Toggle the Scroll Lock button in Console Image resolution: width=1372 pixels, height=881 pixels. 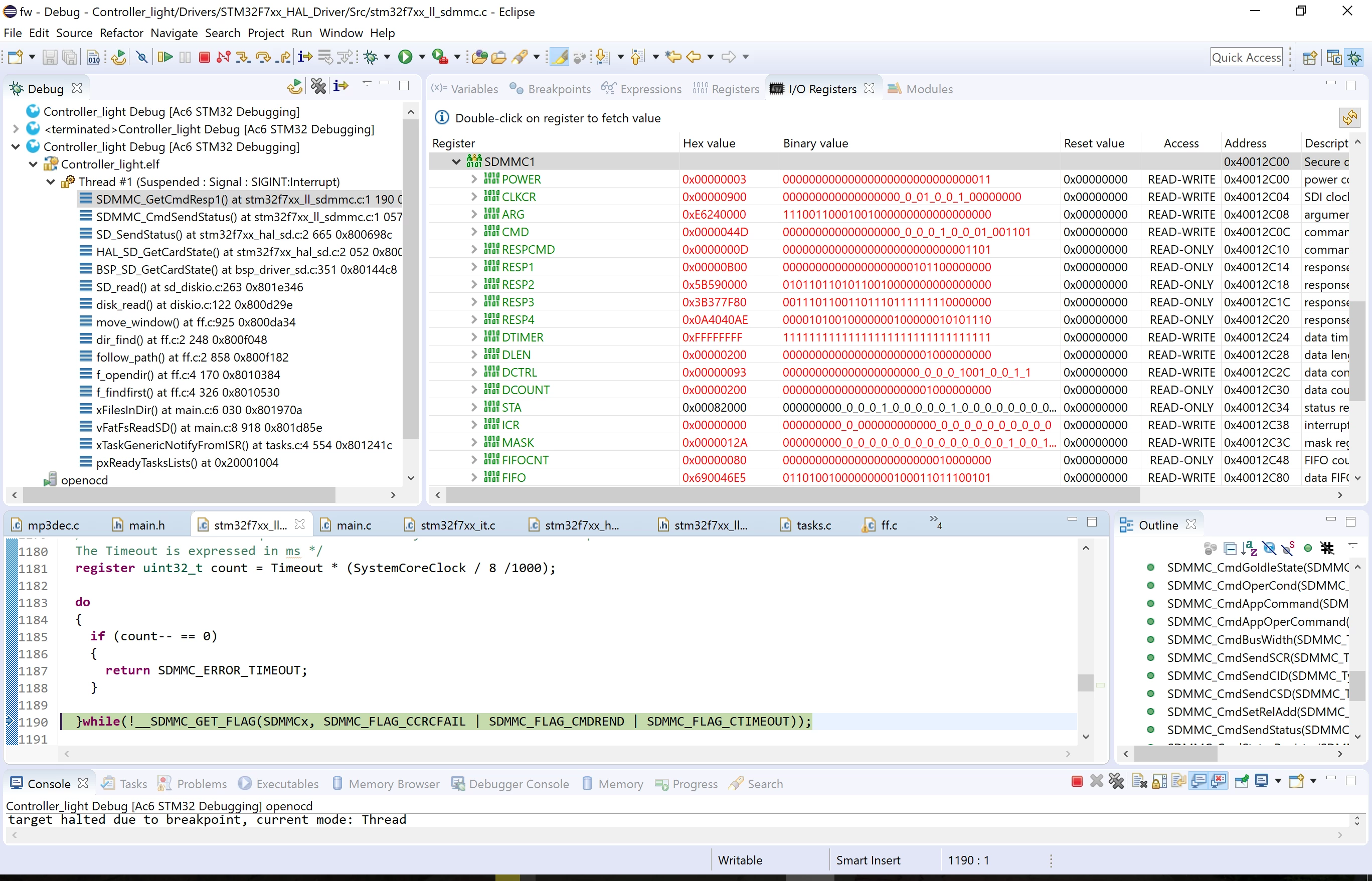click(1160, 781)
